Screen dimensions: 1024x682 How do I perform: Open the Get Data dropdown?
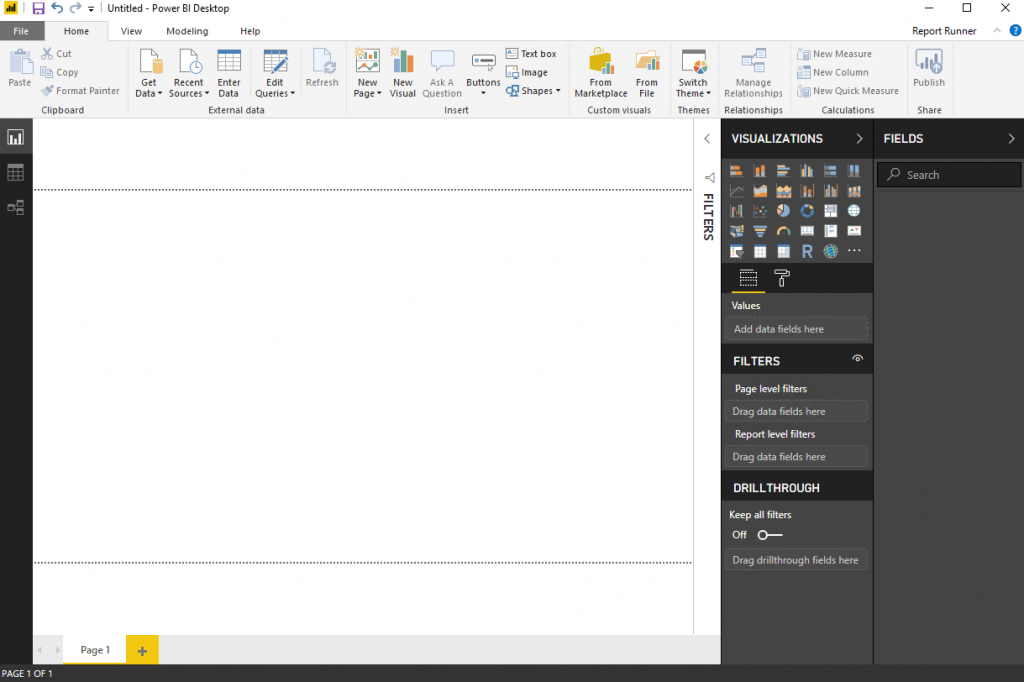(x=149, y=74)
